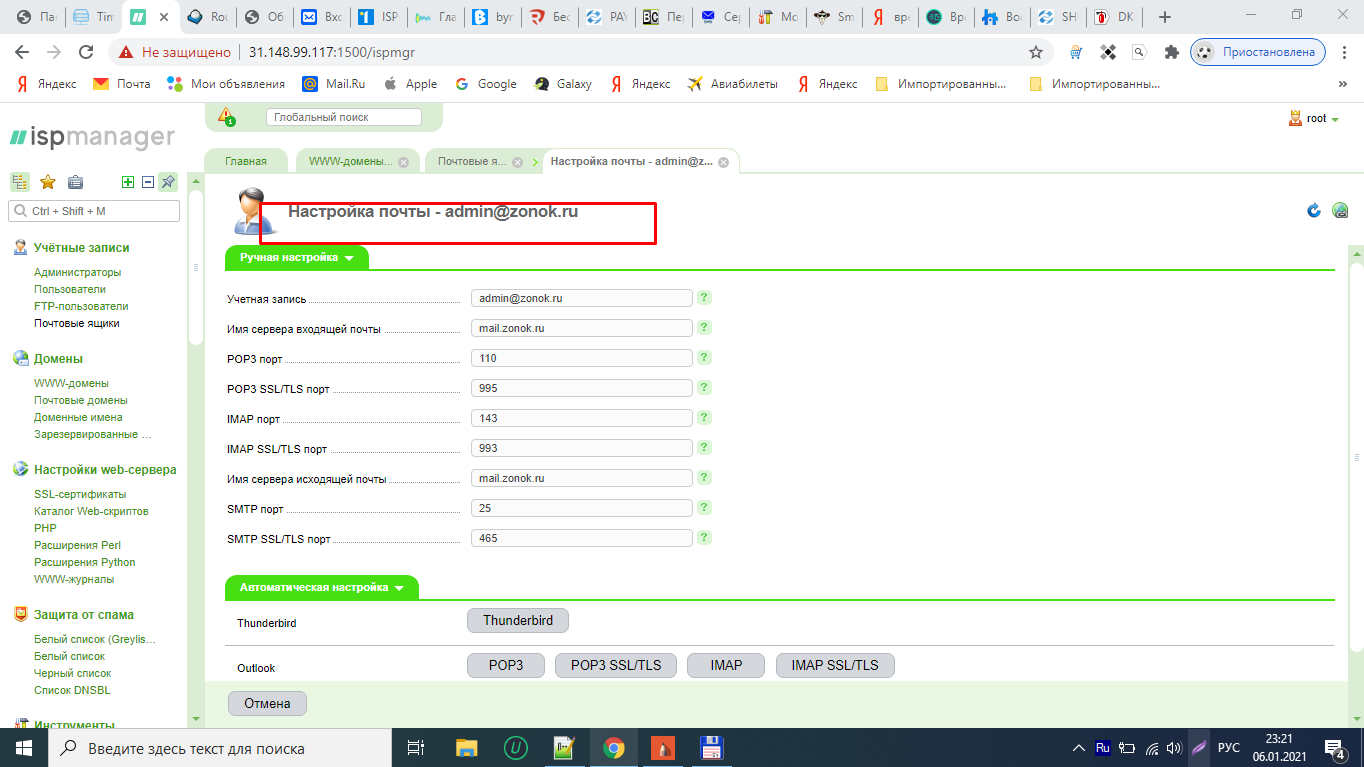Open the Chrome extensions puzzle icon
1364x767 pixels.
point(1171,52)
